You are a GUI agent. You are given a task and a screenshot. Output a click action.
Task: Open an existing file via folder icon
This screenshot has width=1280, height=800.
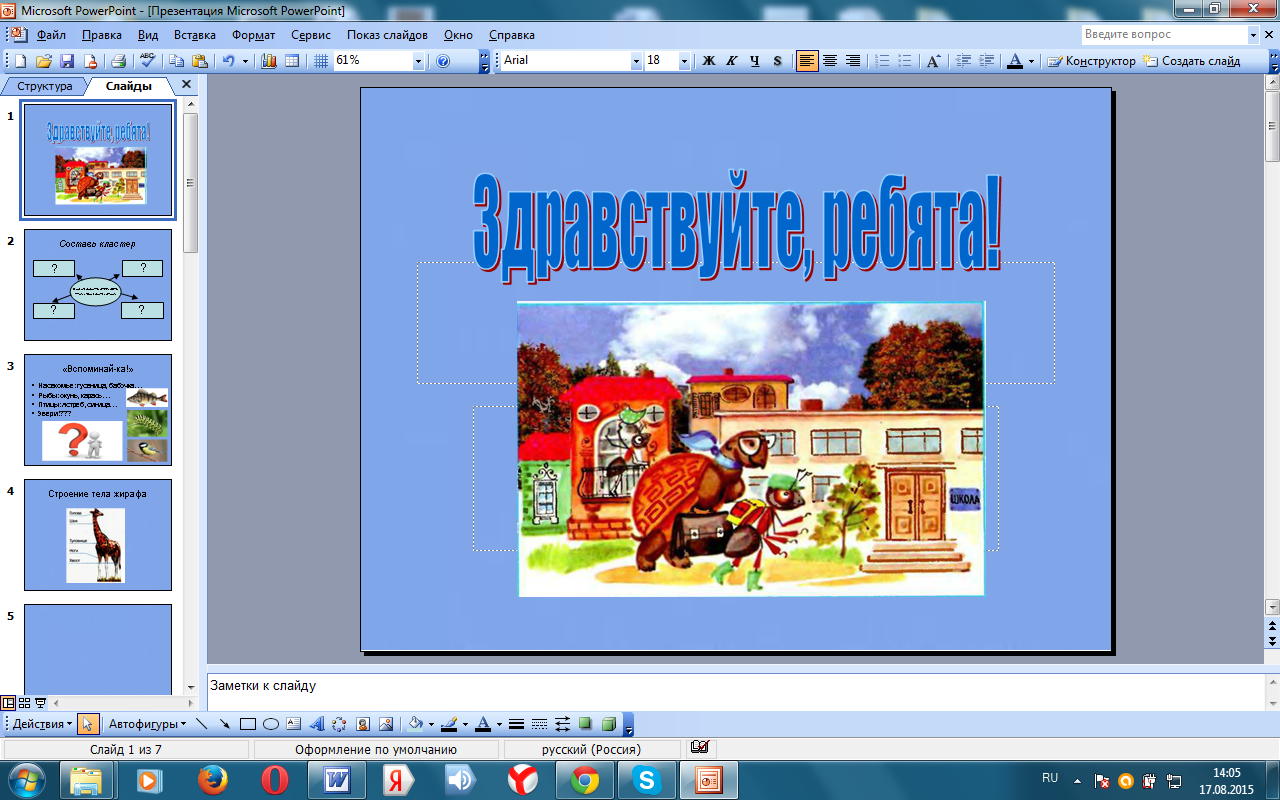44,61
